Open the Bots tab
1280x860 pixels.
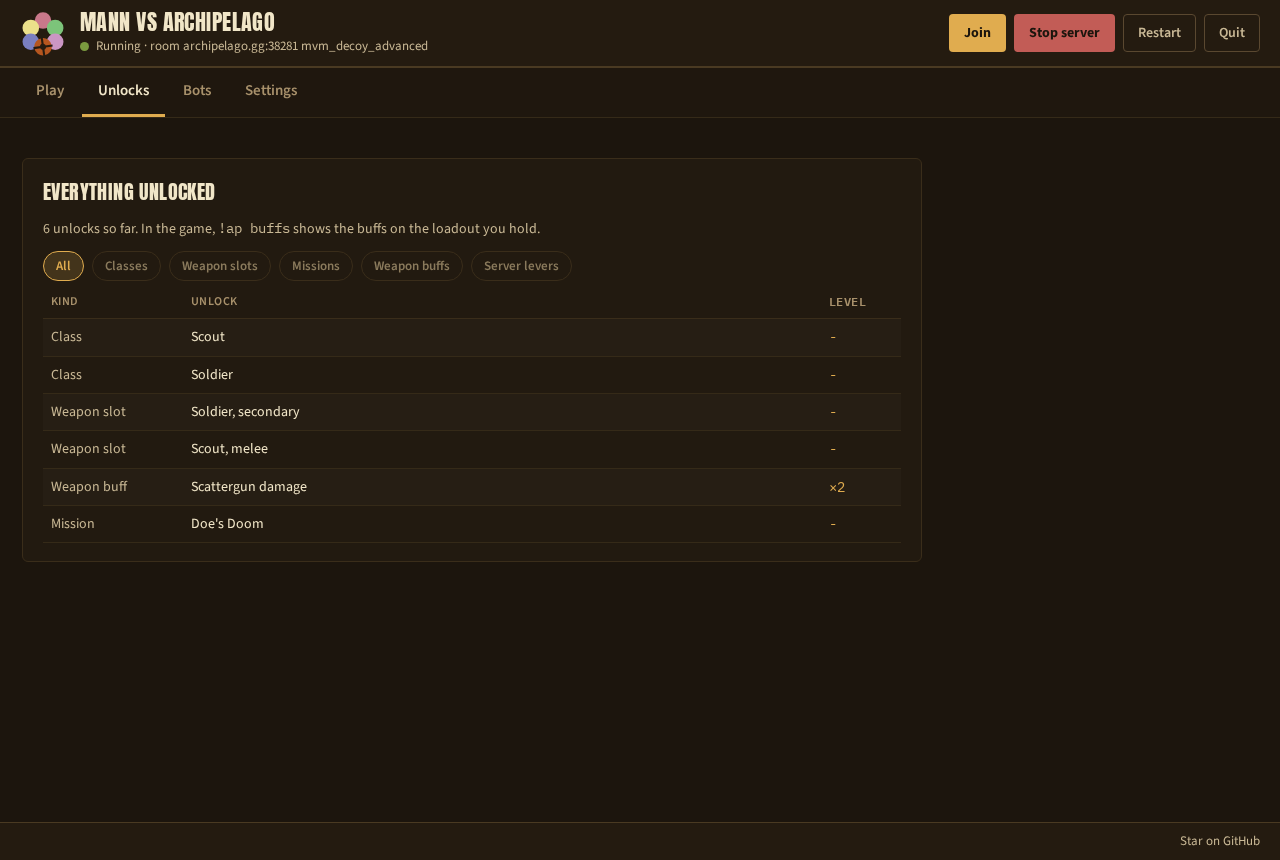click(x=197, y=91)
